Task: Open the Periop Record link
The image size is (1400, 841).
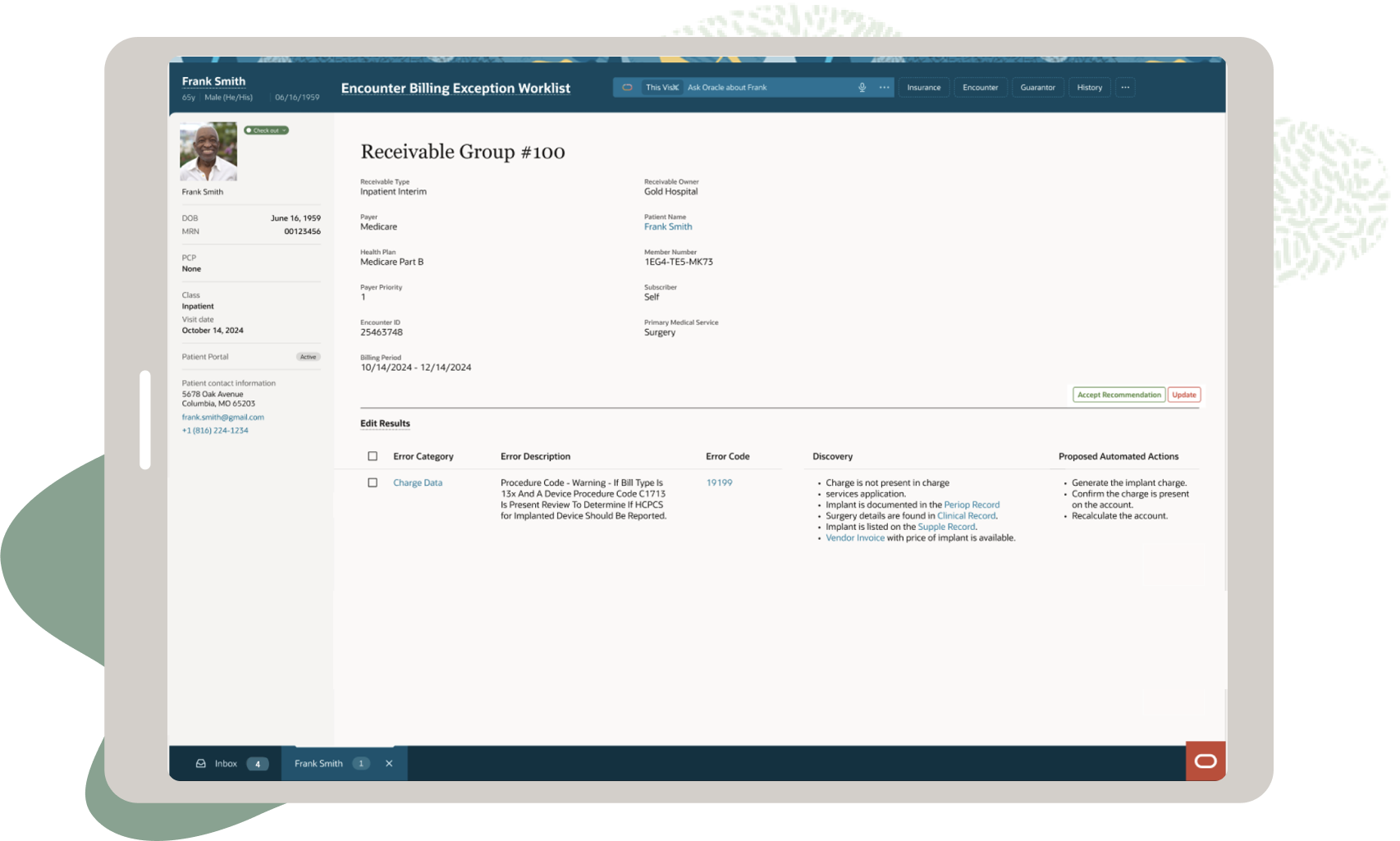Action: click(x=972, y=505)
